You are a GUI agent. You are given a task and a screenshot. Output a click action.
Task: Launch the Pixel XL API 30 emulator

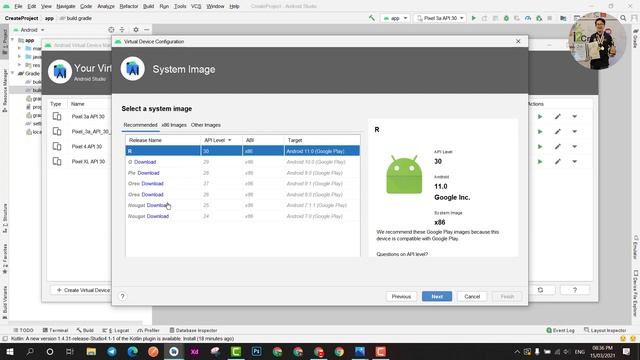point(540,162)
